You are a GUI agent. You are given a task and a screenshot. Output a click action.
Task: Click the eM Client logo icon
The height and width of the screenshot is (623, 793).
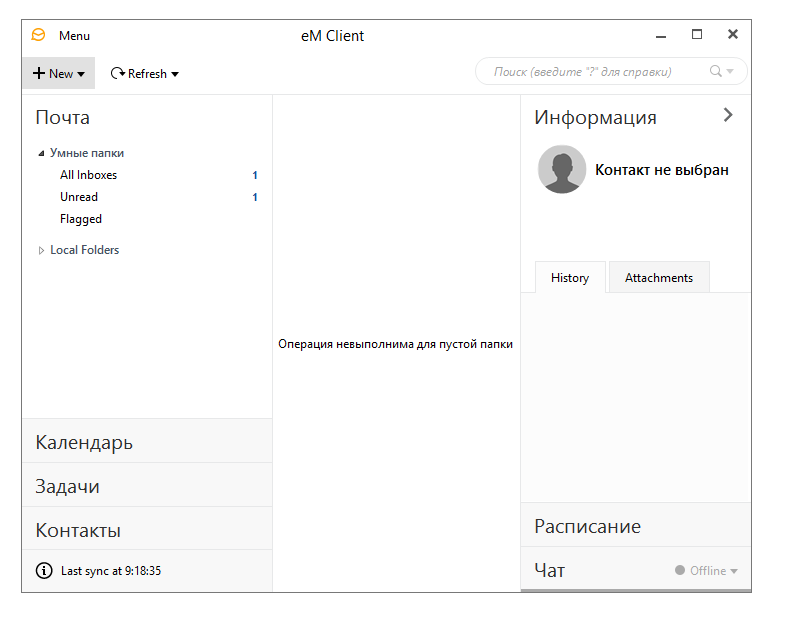pyautogui.click(x=38, y=35)
